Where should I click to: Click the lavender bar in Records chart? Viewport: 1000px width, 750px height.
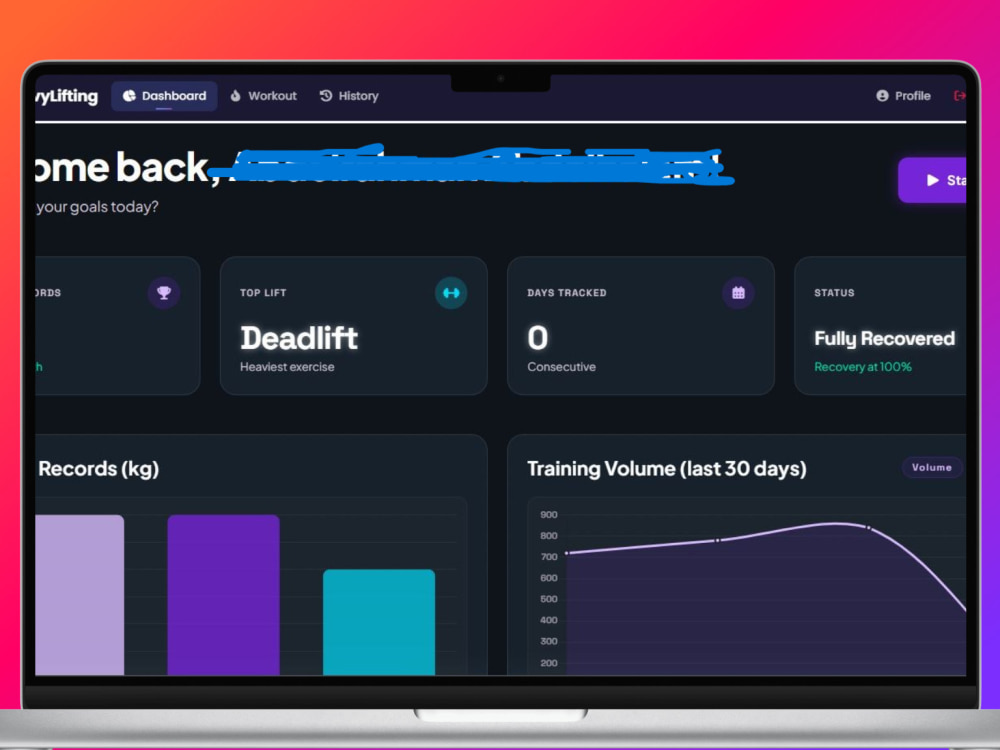tap(80, 594)
